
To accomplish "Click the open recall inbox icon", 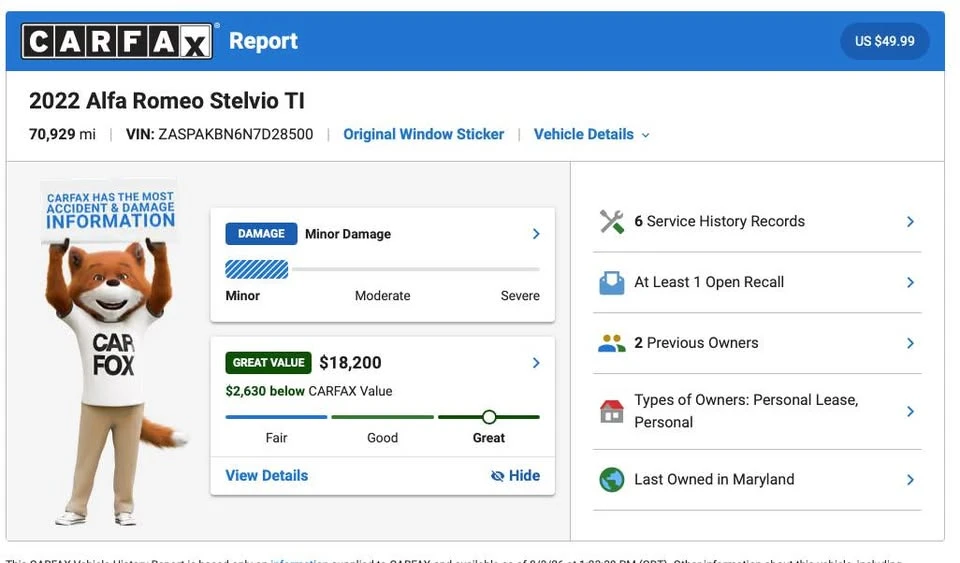I will pos(612,283).
